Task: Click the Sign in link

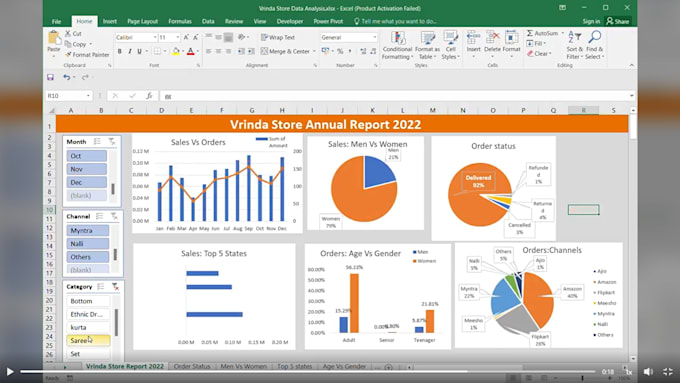Action: click(x=591, y=21)
